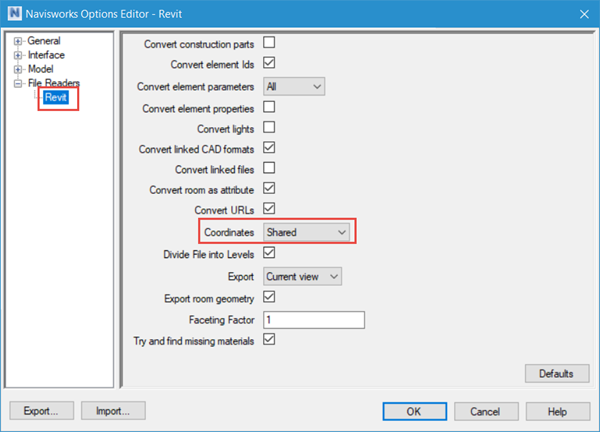Screen dimensions: 600x432
Task: Click the Coordinates label text
Action: [229, 232]
